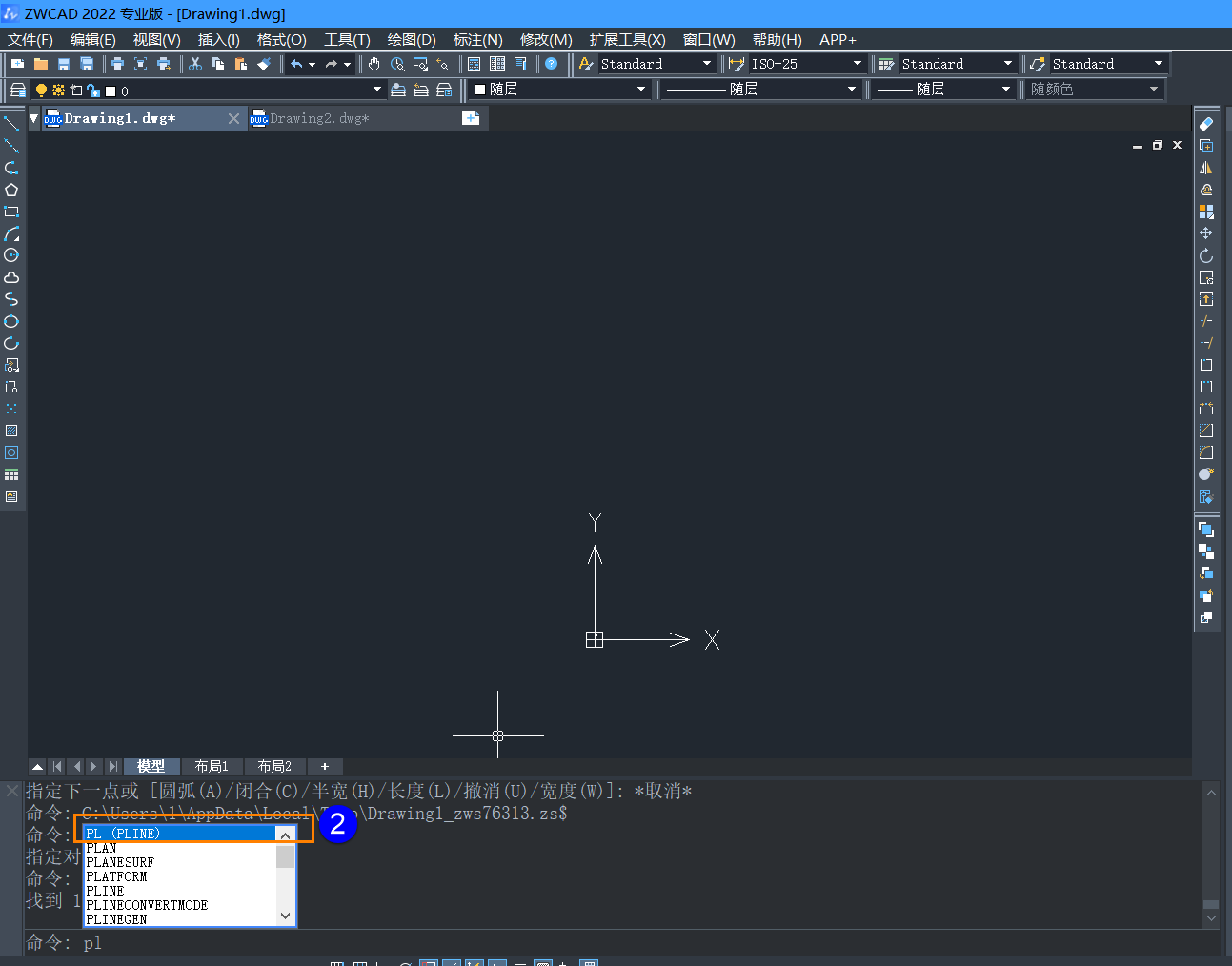Open the 编辑(E) menu
Viewport: 1232px width, 966px height.
pos(93,40)
